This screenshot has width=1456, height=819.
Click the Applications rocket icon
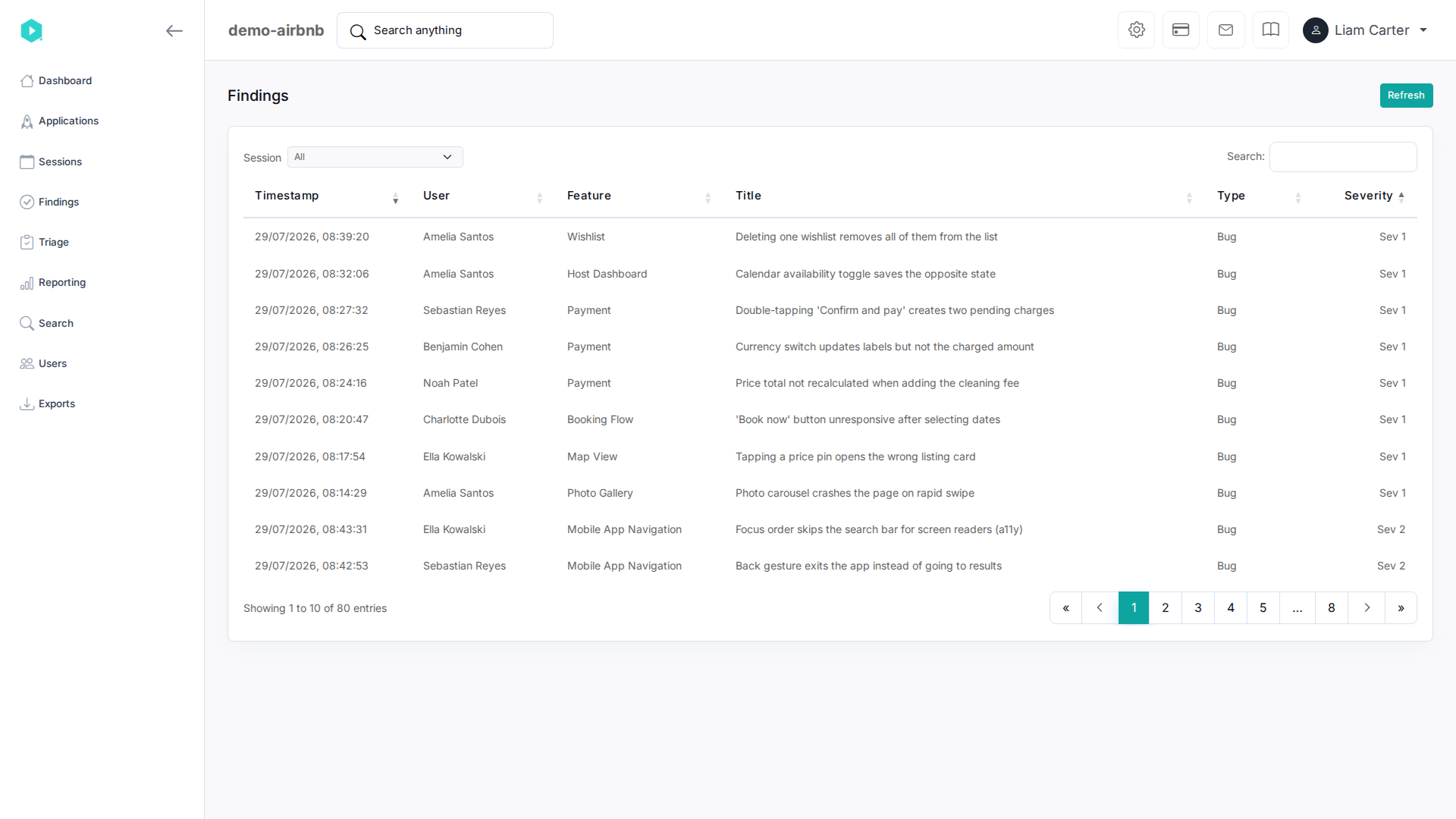[x=27, y=121]
